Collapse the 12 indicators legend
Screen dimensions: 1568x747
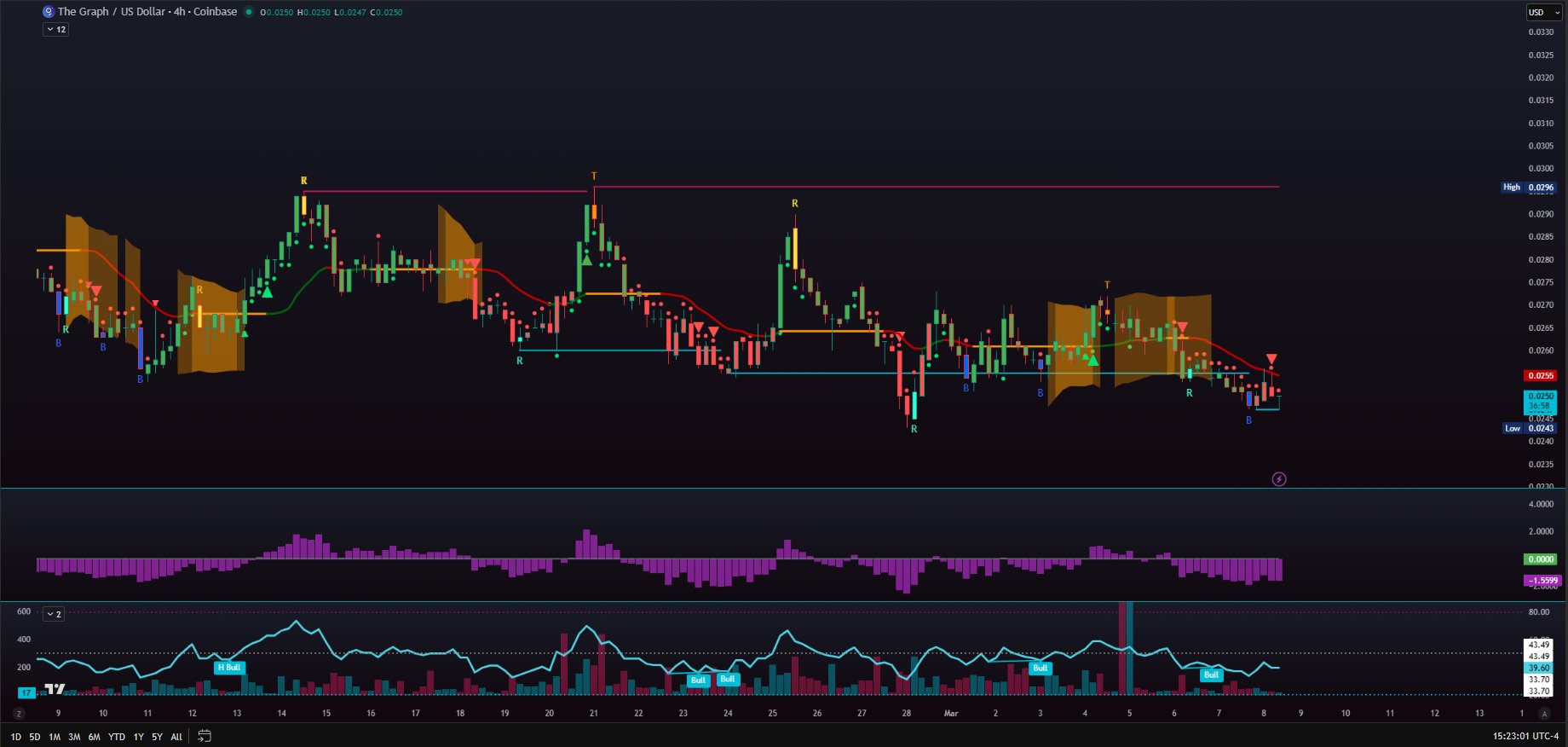56,30
